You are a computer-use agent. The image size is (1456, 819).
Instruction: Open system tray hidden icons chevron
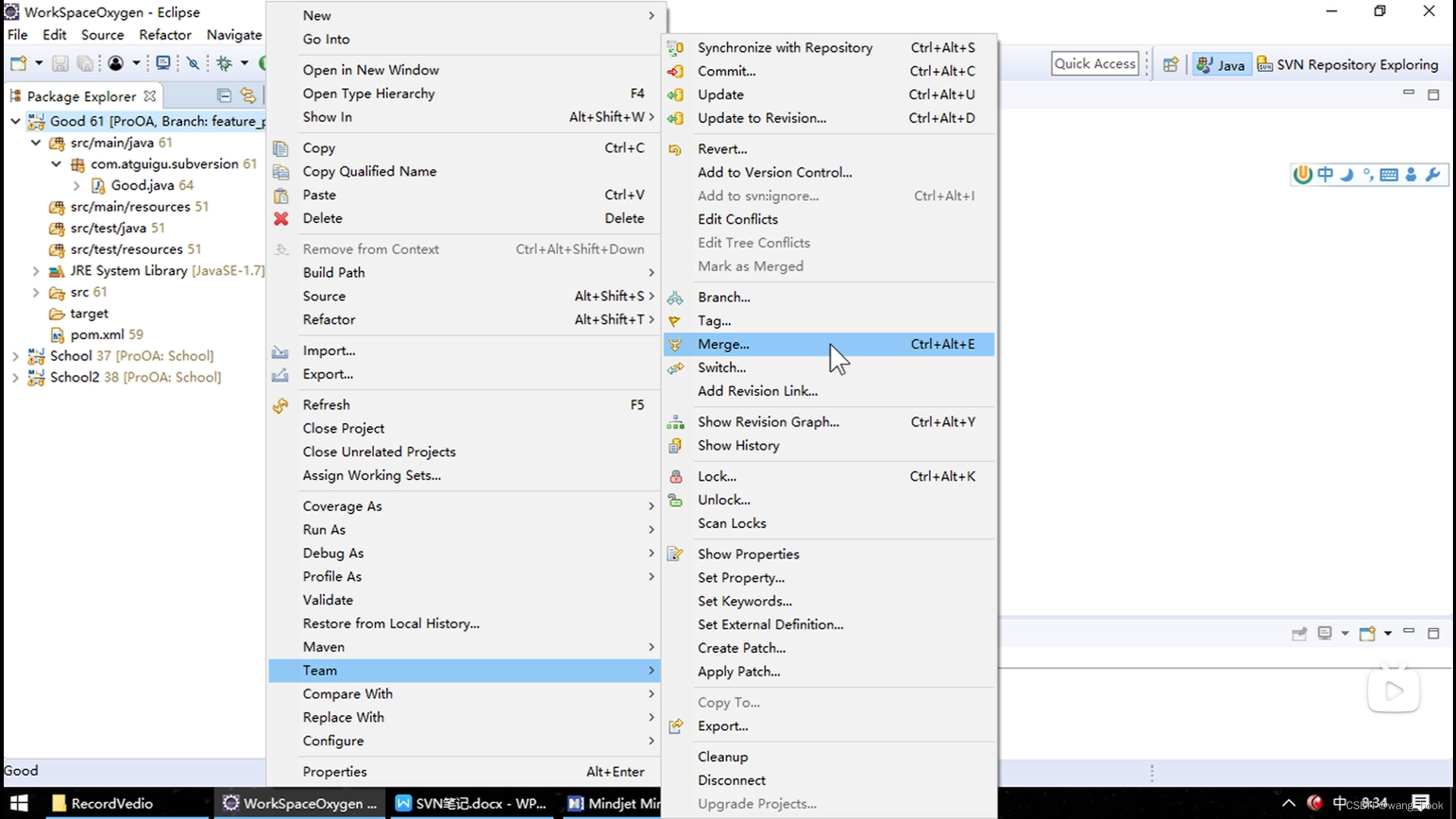1288,803
